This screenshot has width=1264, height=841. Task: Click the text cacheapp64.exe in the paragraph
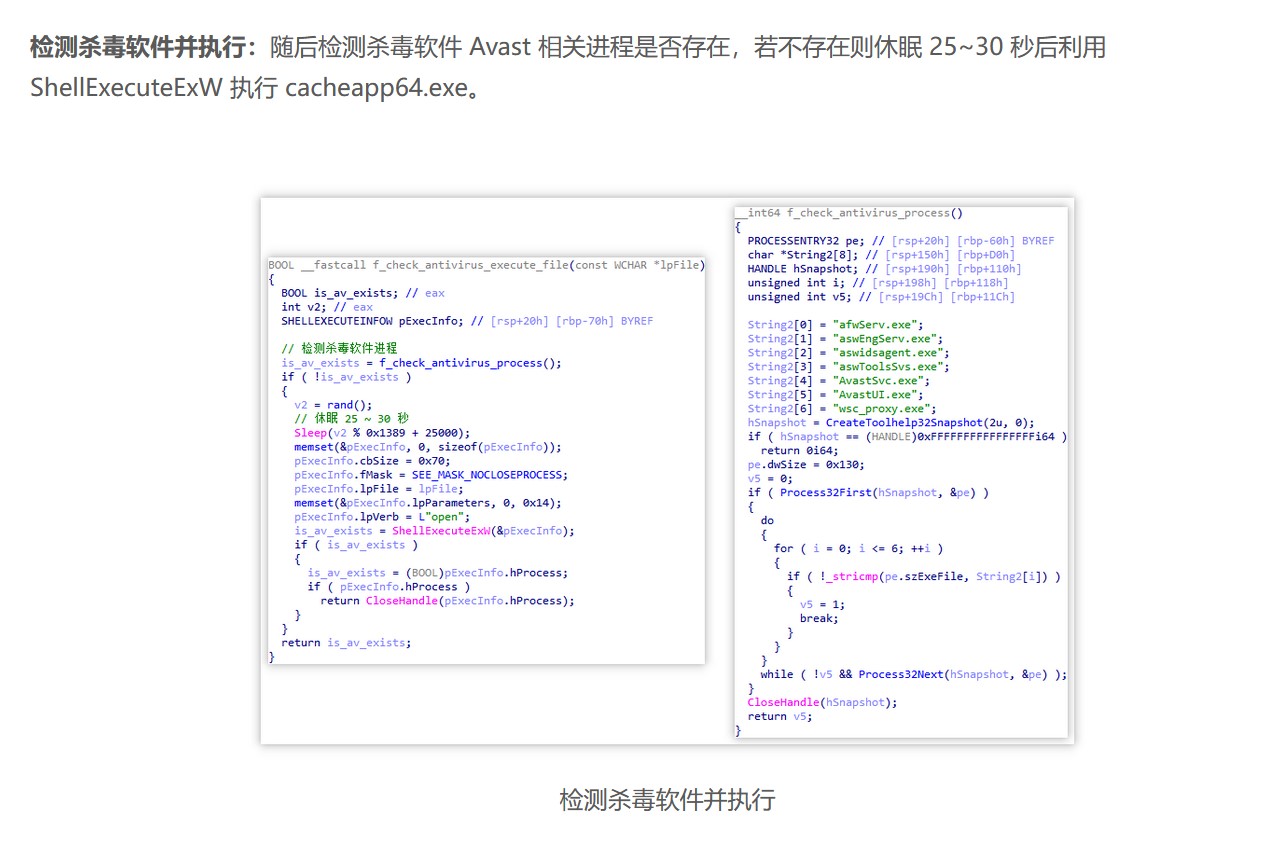pyautogui.click(x=376, y=88)
